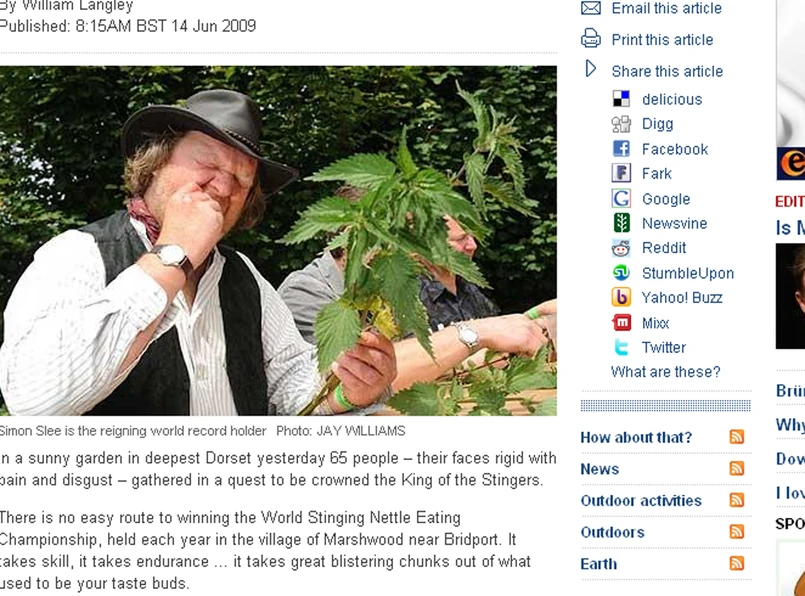Viewport: 805px width, 596px height.
Task: Click the Mixx share icon
Action: pyautogui.click(x=621, y=322)
